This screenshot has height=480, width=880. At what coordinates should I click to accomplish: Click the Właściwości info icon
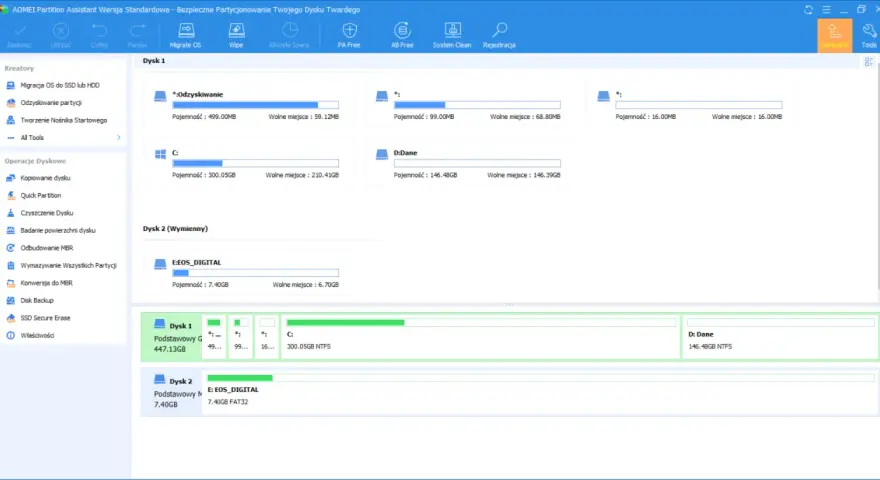click(x=11, y=335)
